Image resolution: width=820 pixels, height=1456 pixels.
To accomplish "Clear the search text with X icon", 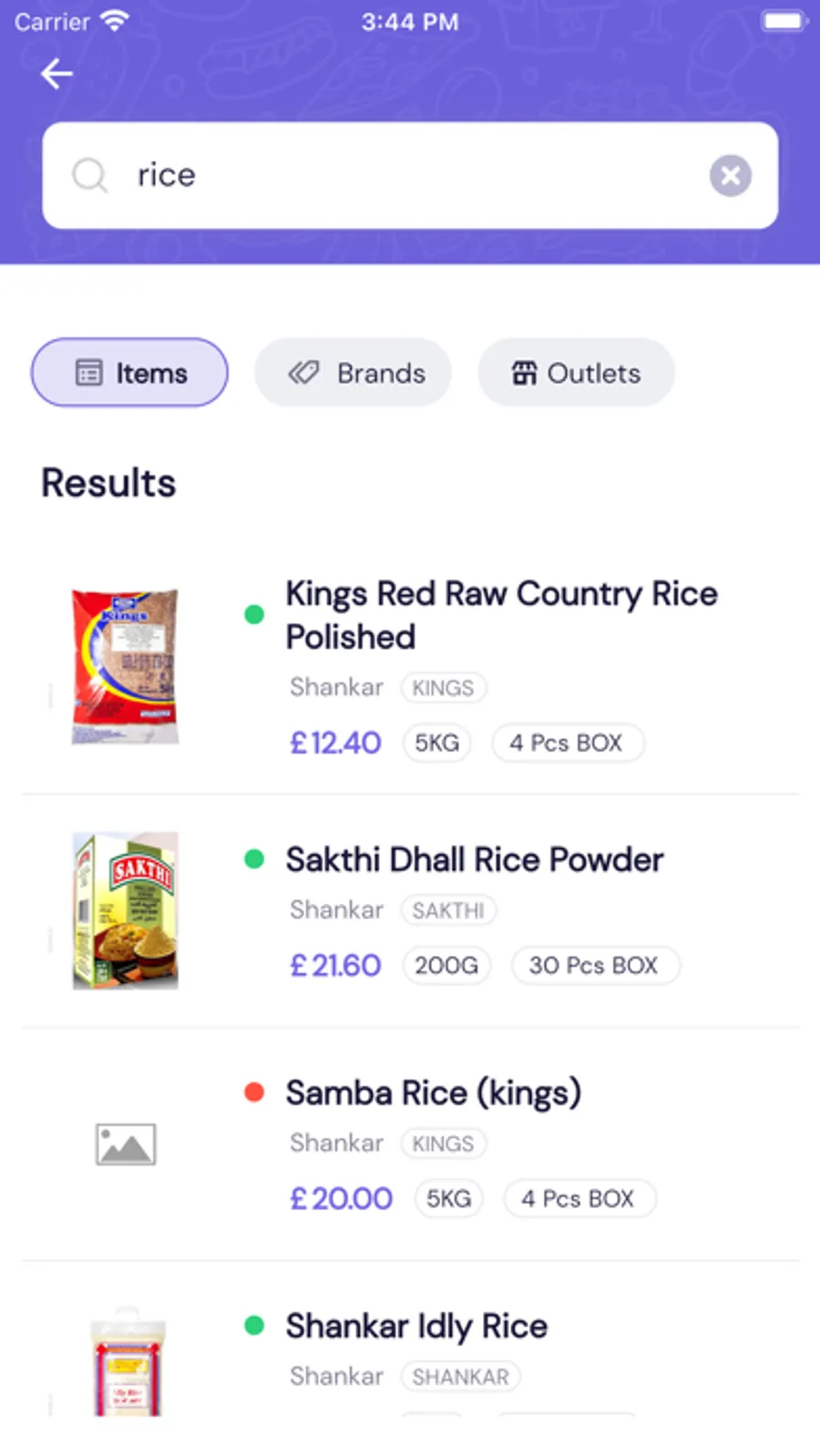I will 730,175.
